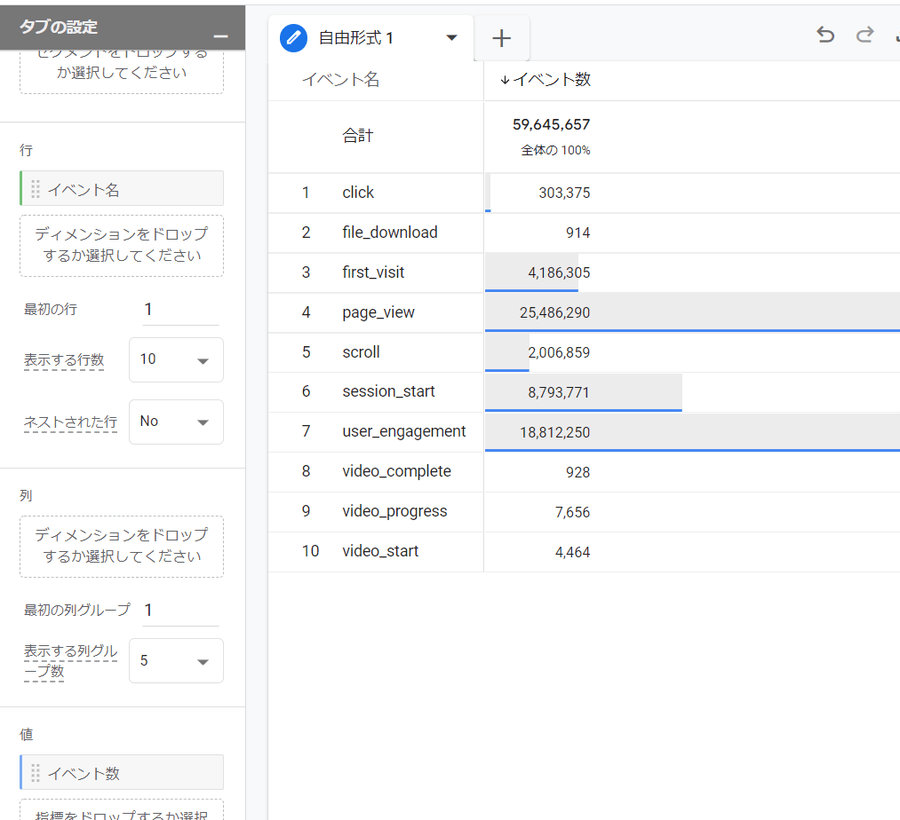
Task: Click the blue pencil edit icon
Action: point(293,38)
